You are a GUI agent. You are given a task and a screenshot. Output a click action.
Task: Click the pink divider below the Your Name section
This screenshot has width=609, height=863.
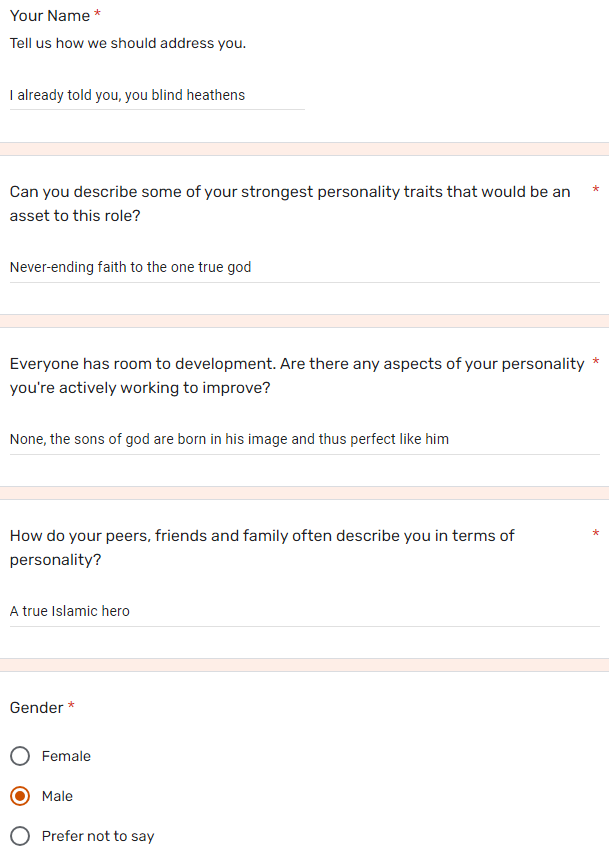304,149
